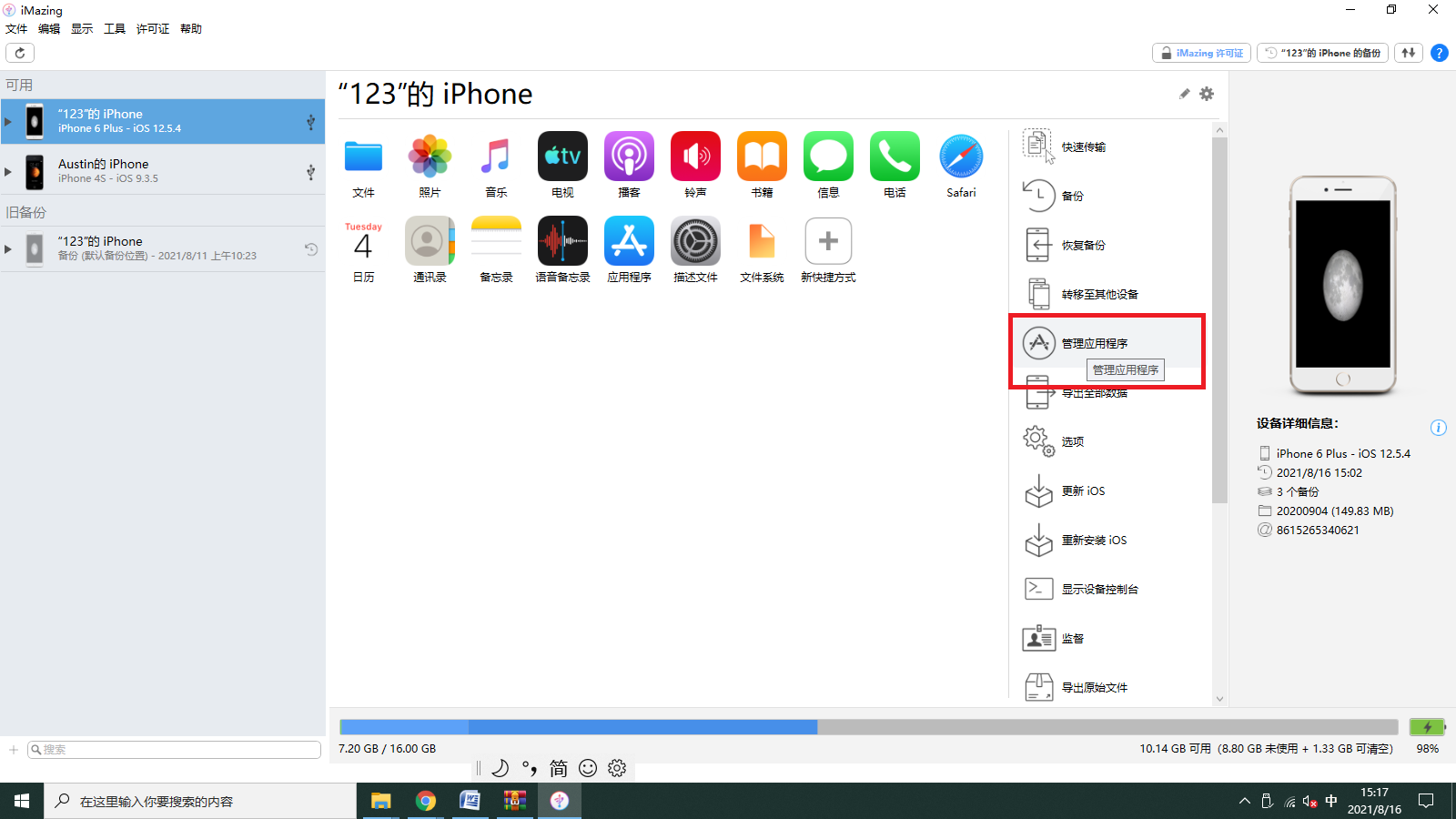Expand the Austin的 iPhone device tree

pos(8,171)
